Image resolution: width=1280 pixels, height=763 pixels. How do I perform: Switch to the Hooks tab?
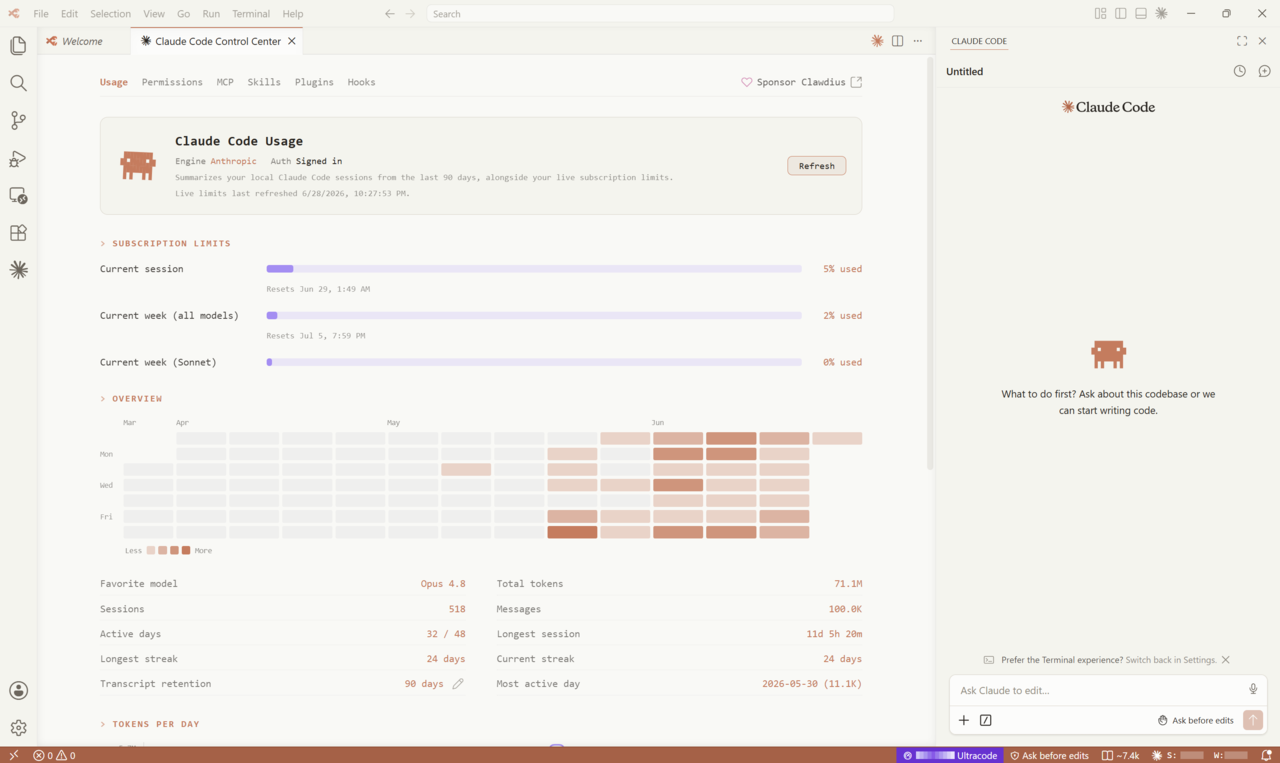(x=361, y=82)
